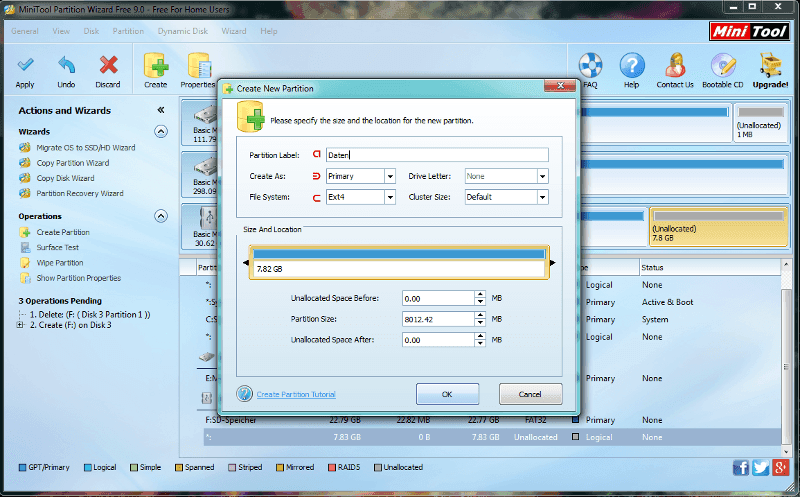Decrease Unallocated Space After with the spinner
The width and height of the screenshot is (800, 497).
(480, 344)
